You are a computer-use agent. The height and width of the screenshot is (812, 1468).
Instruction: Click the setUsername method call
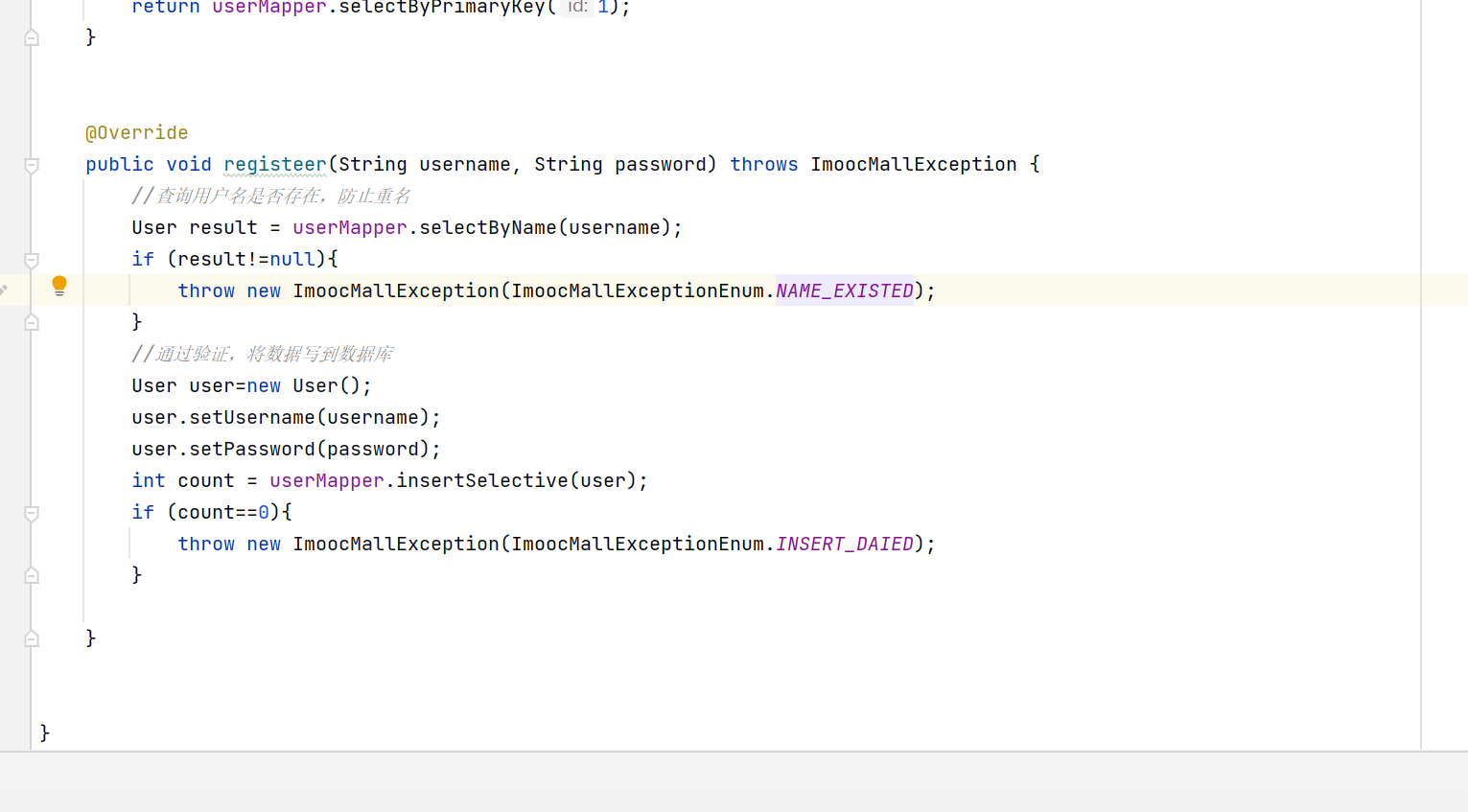coord(252,417)
